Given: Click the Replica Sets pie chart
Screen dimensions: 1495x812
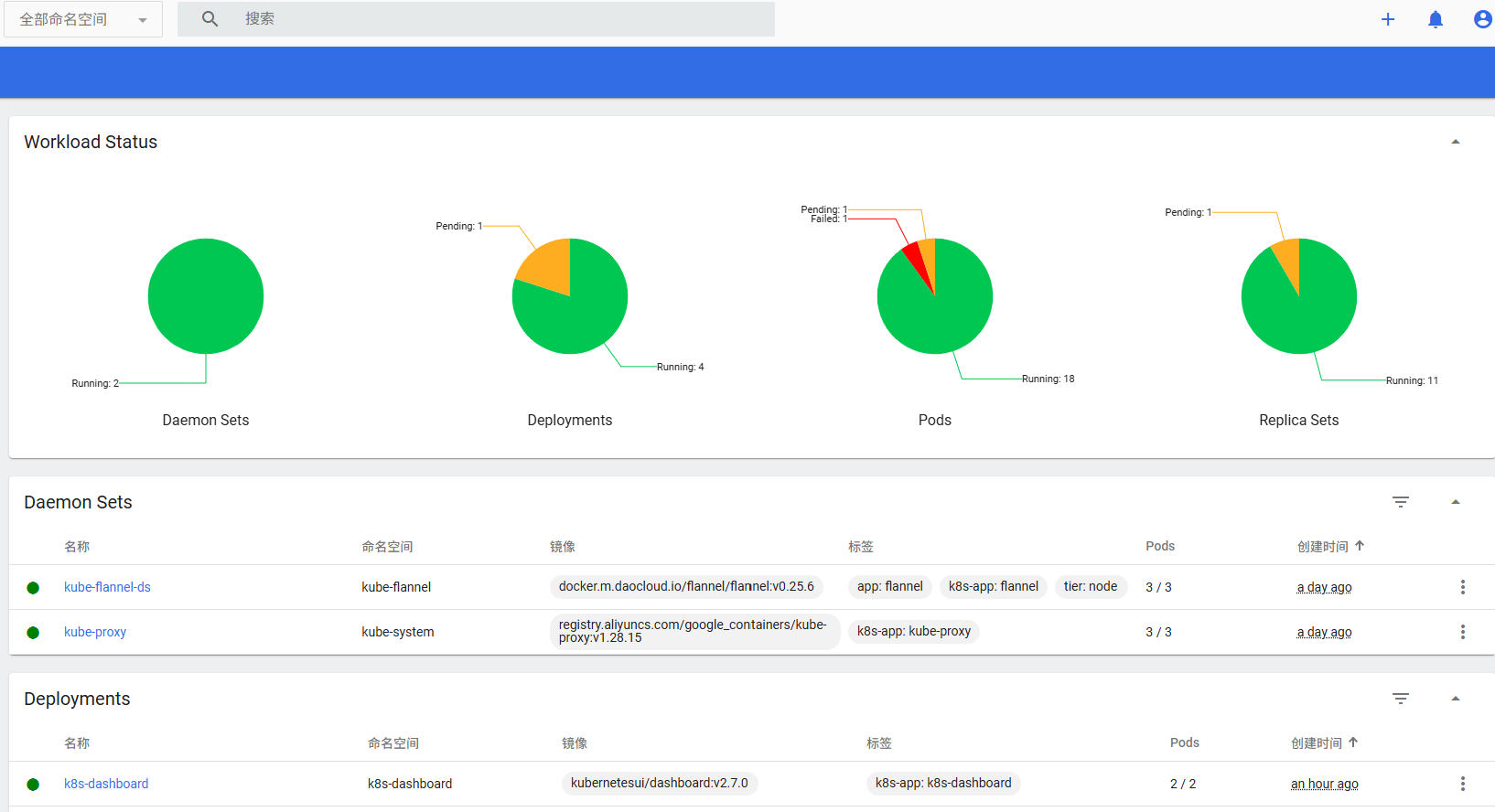Looking at the screenshot, I should point(1299,296).
